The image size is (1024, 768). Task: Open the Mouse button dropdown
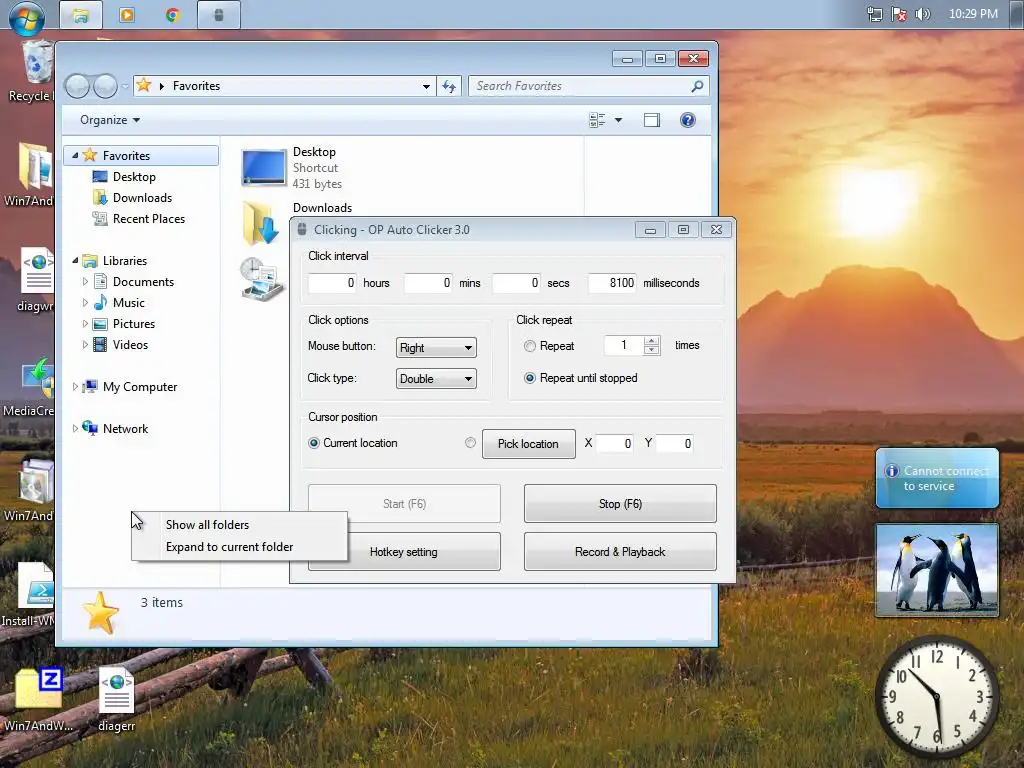pyautogui.click(x=436, y=347)
